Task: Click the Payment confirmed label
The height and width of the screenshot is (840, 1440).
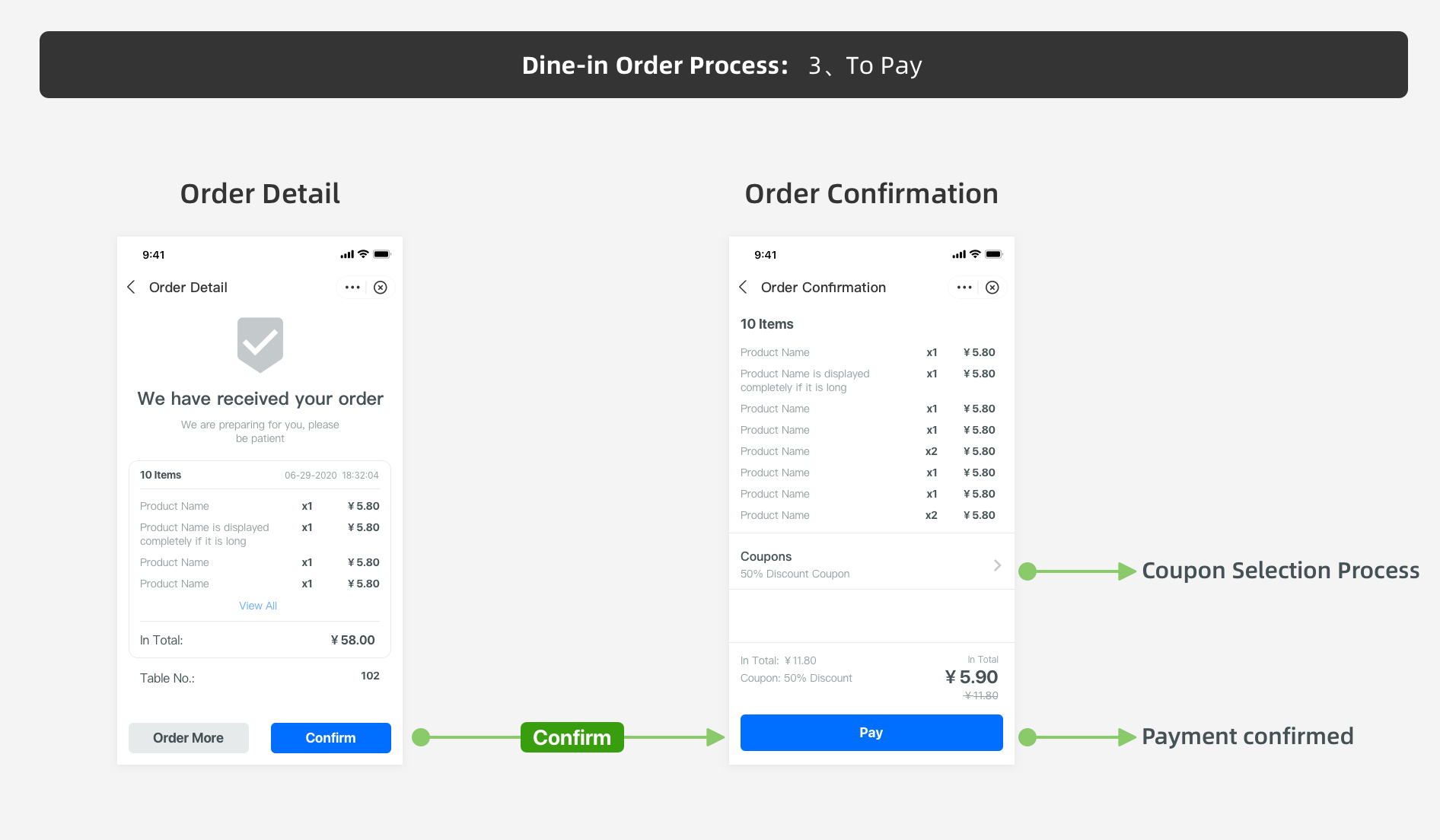Action: pos(1247,737)
